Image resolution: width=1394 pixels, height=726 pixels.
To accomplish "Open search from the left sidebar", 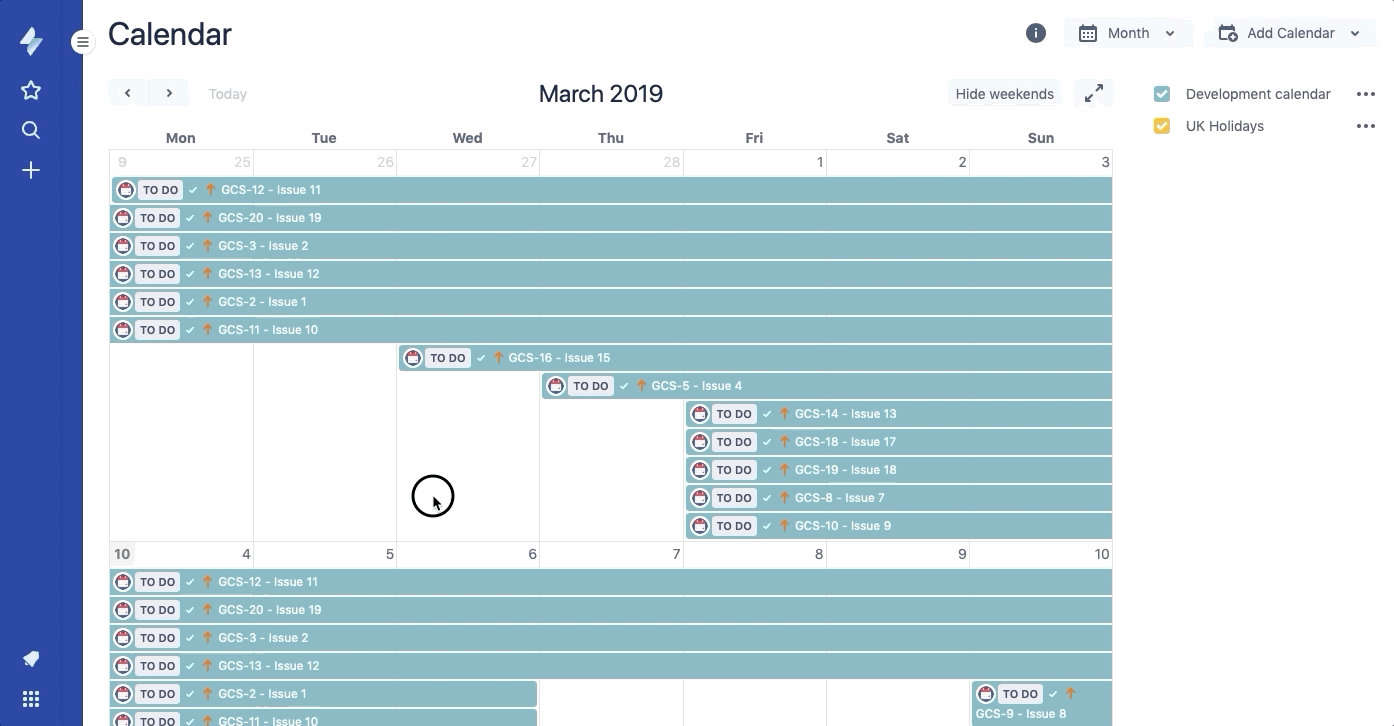I will click(31, 129).
